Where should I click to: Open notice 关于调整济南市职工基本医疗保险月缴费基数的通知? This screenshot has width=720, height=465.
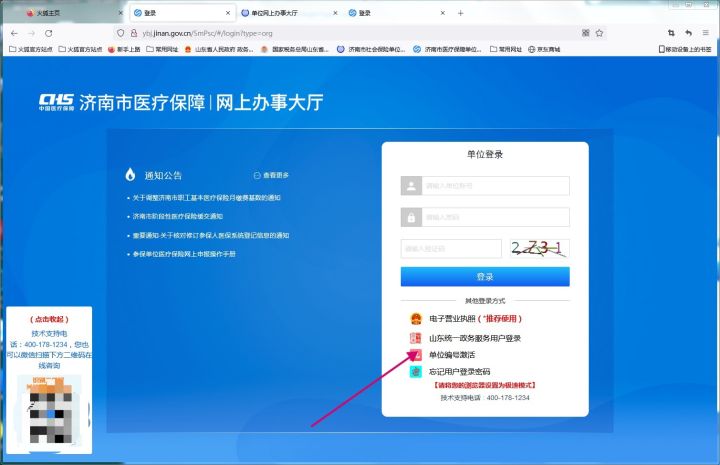click(x=206, y=198)
